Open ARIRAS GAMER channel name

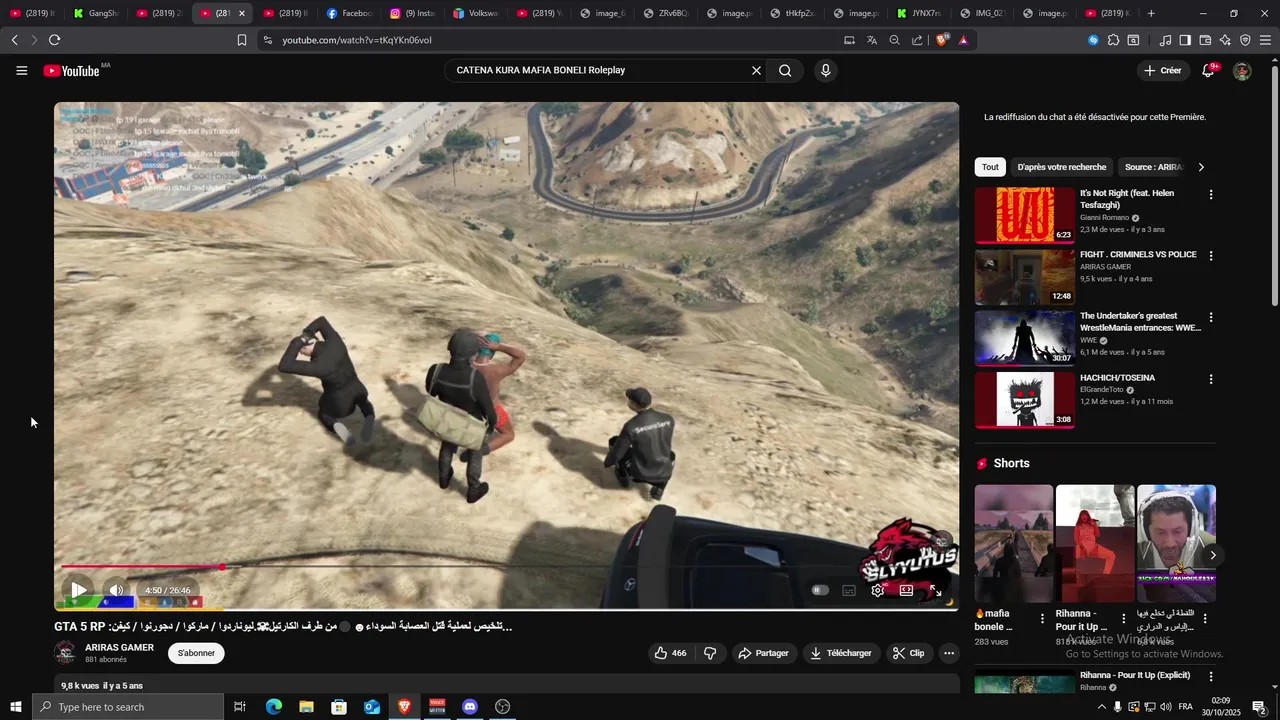coord(119,647)
